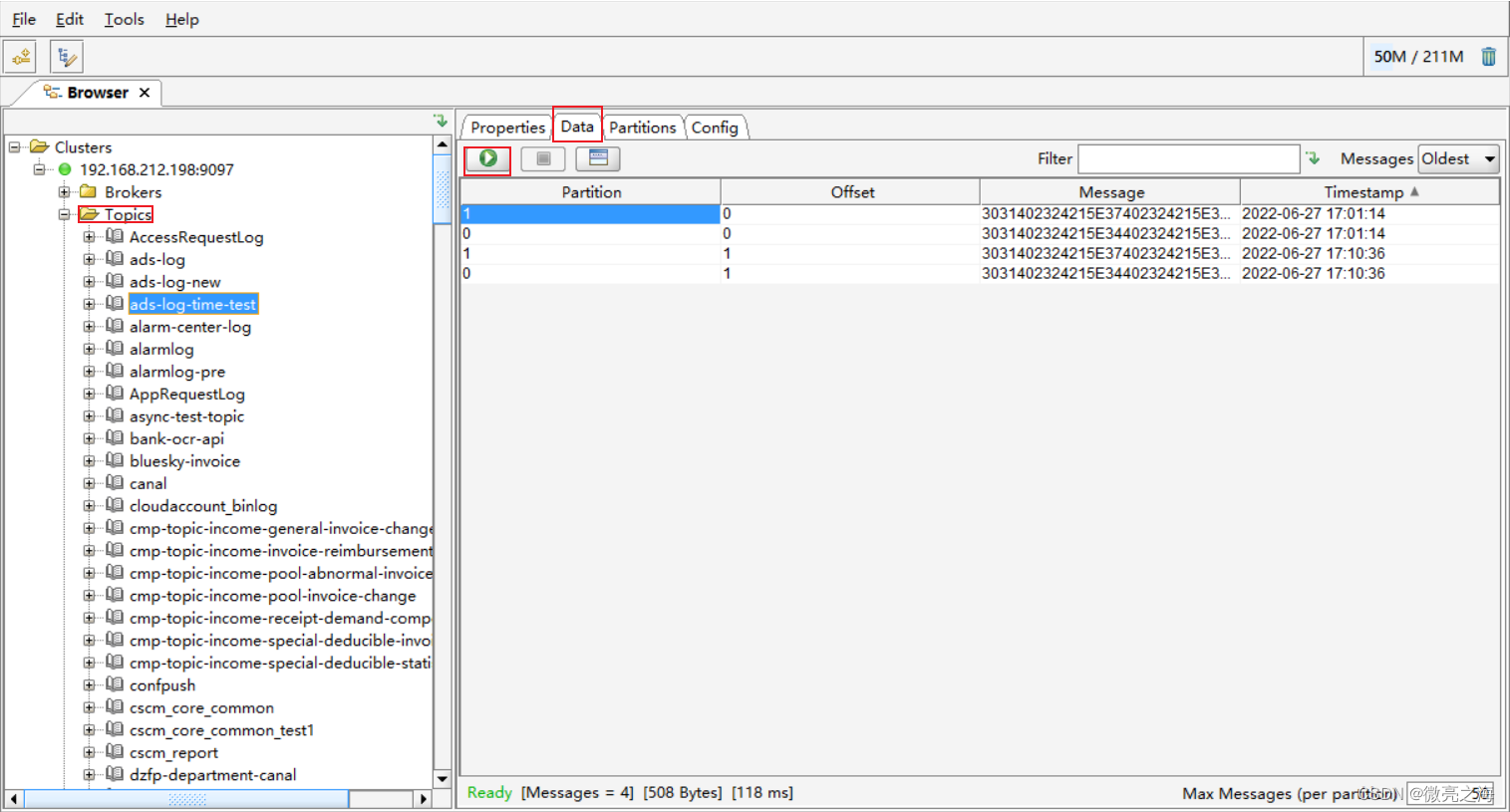The image size is (1510, 812).
Task: Click the green cluster status icon
Action: point(65,169)
